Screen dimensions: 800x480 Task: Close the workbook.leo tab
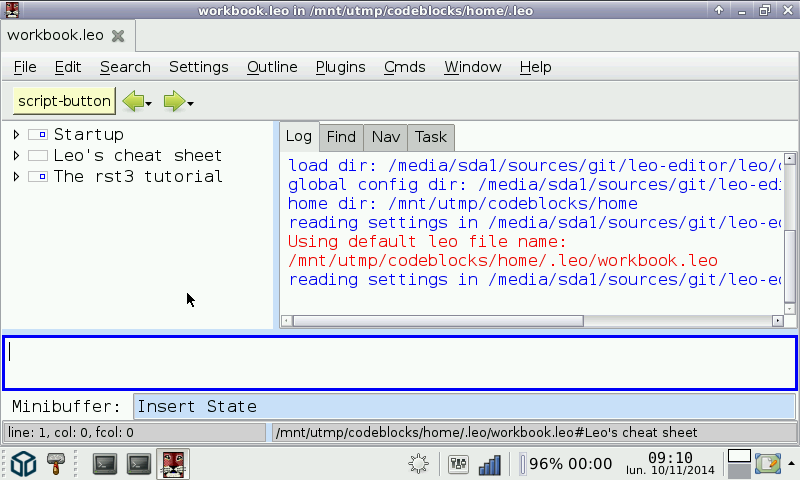point(118,35)
